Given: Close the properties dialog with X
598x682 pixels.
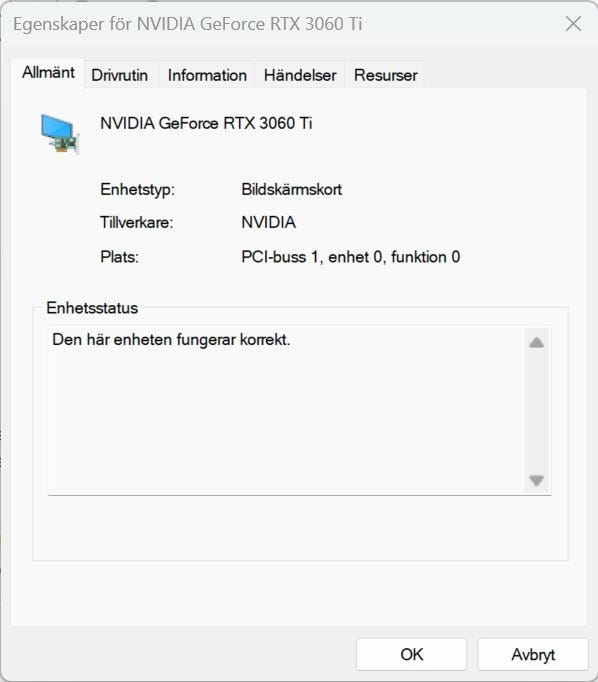Looking at the screenshot, I should [573, 24].
